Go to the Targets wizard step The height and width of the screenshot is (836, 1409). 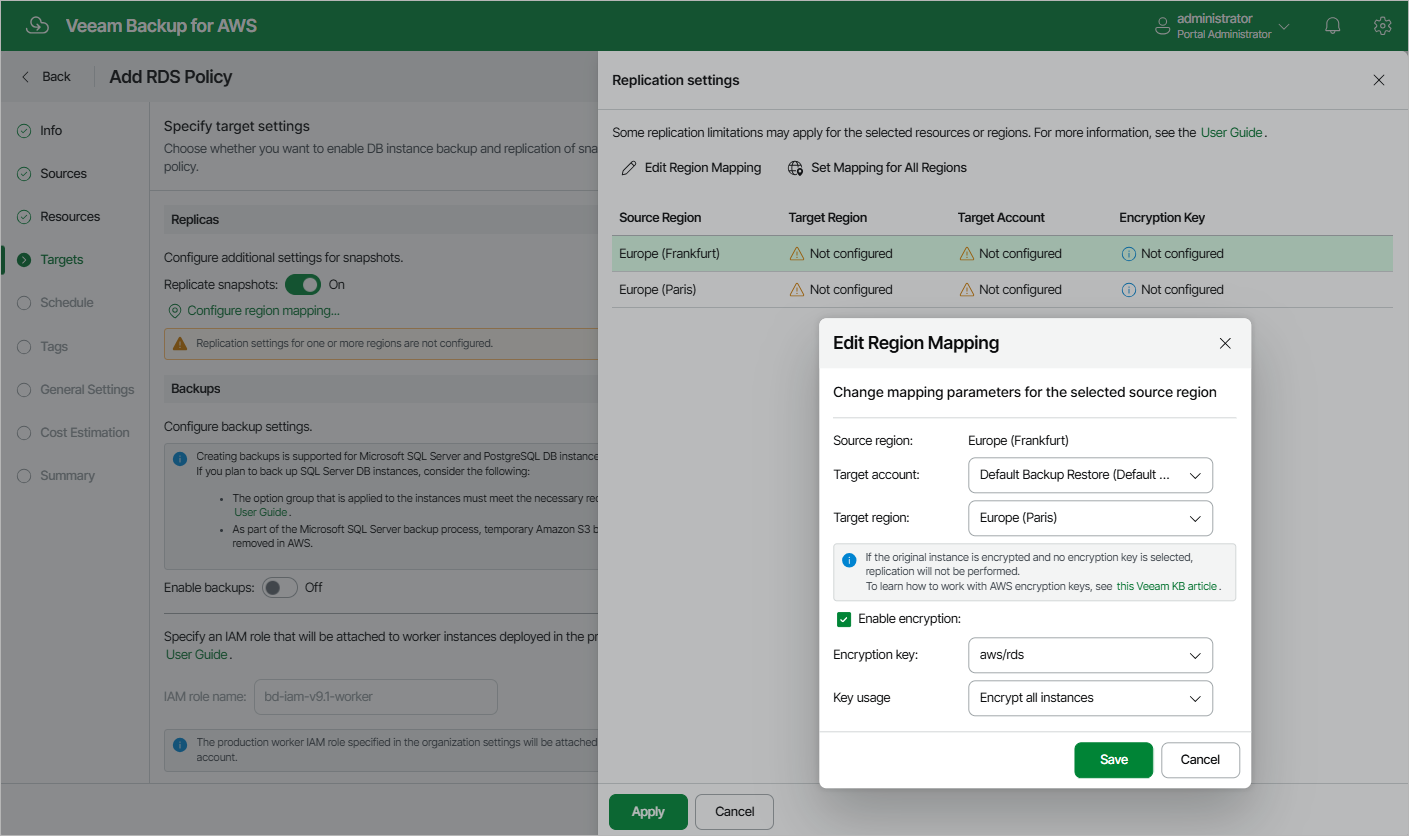click(62, 260)
